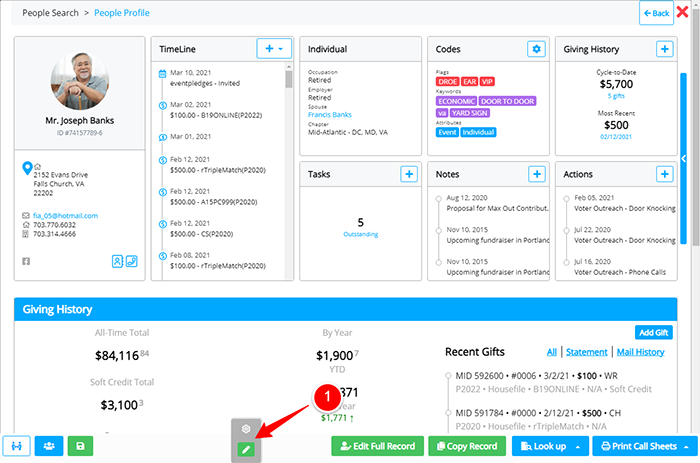Open action dated Jul 16, 2020

pyautogui.click(x=620, y=267)
